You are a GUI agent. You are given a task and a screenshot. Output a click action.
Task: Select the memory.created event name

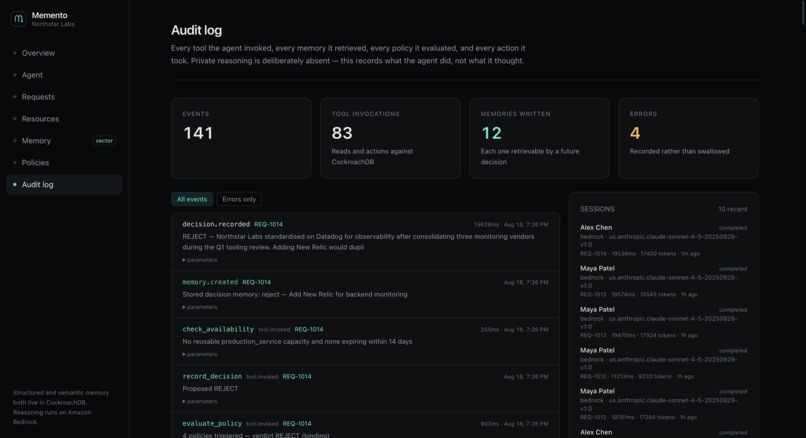(x=210, y=282)
